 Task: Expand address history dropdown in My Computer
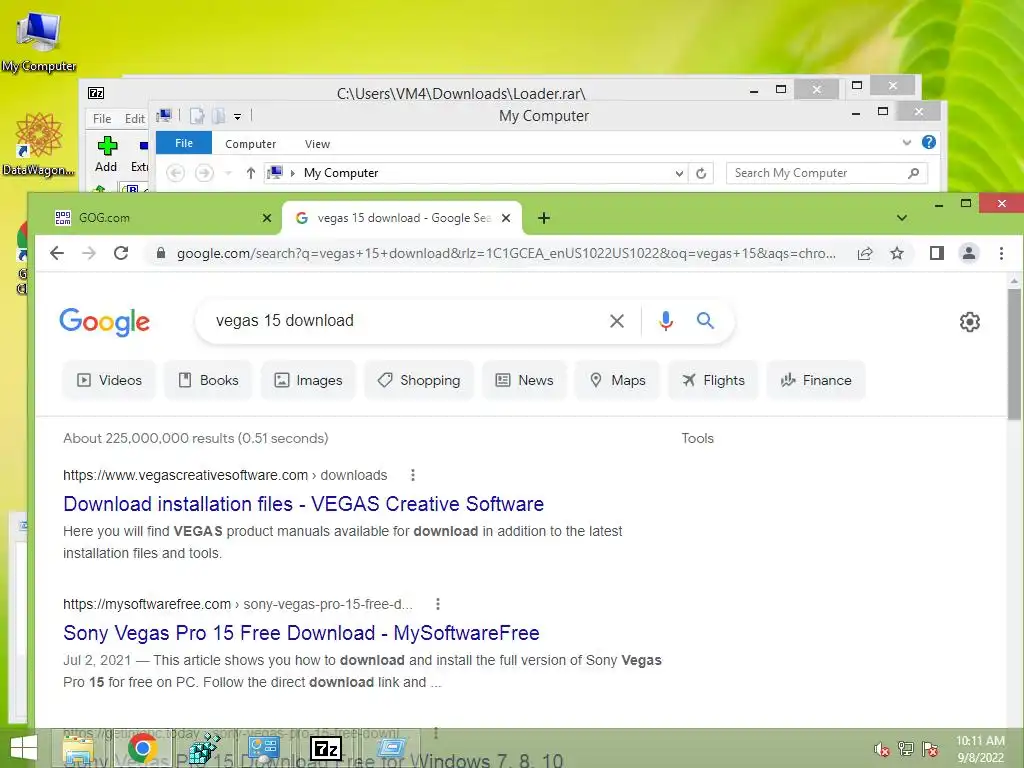point(679,173)
